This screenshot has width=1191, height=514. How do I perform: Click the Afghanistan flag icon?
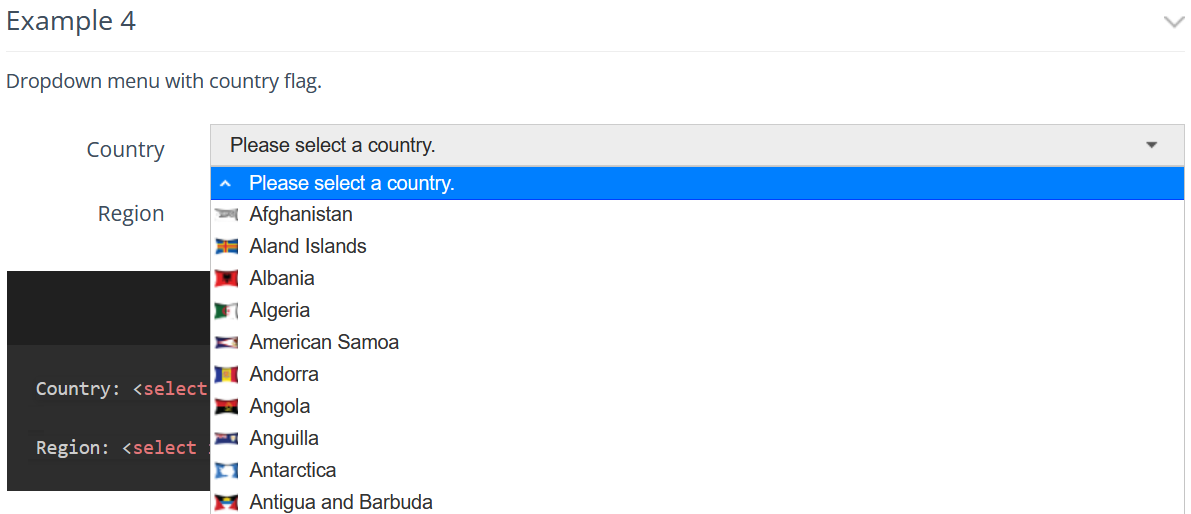[x=226, y=215]
